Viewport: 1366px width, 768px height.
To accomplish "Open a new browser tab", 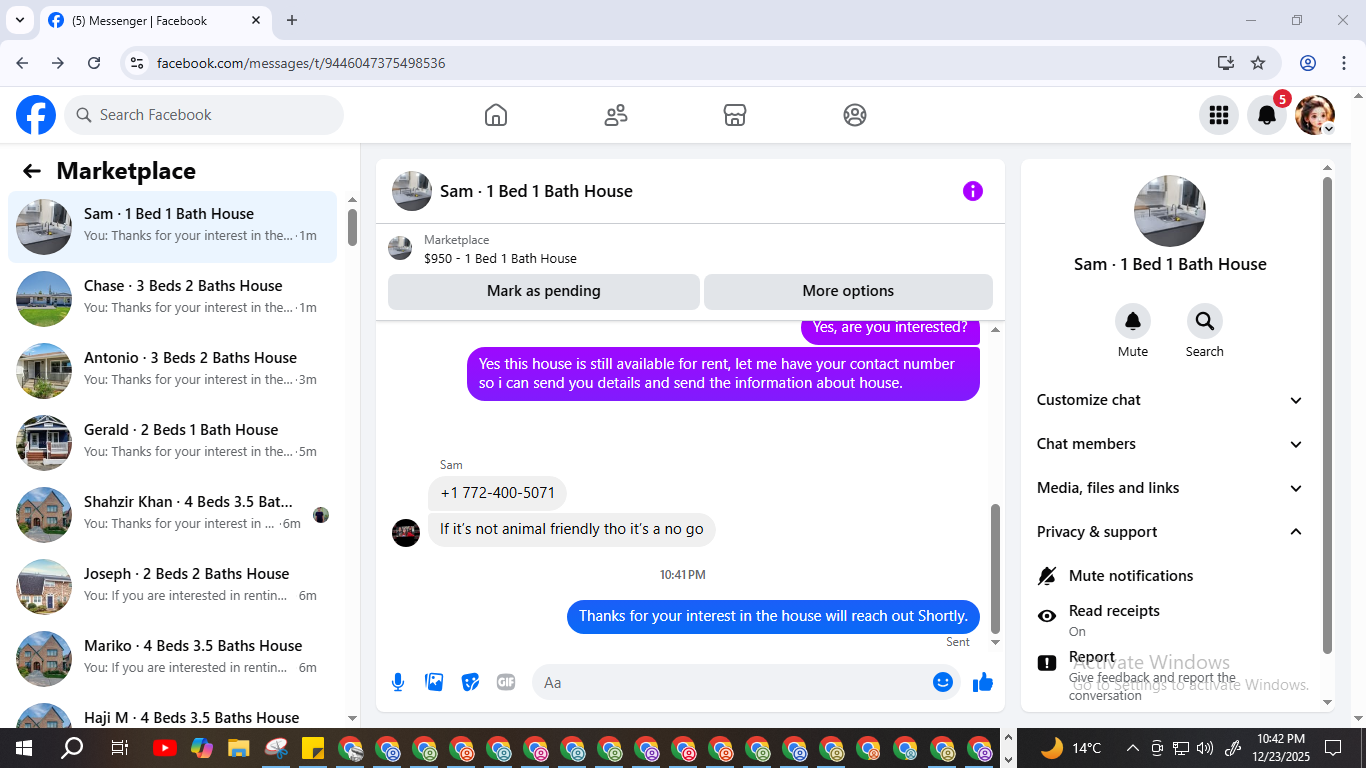I will tap(292, 20).
